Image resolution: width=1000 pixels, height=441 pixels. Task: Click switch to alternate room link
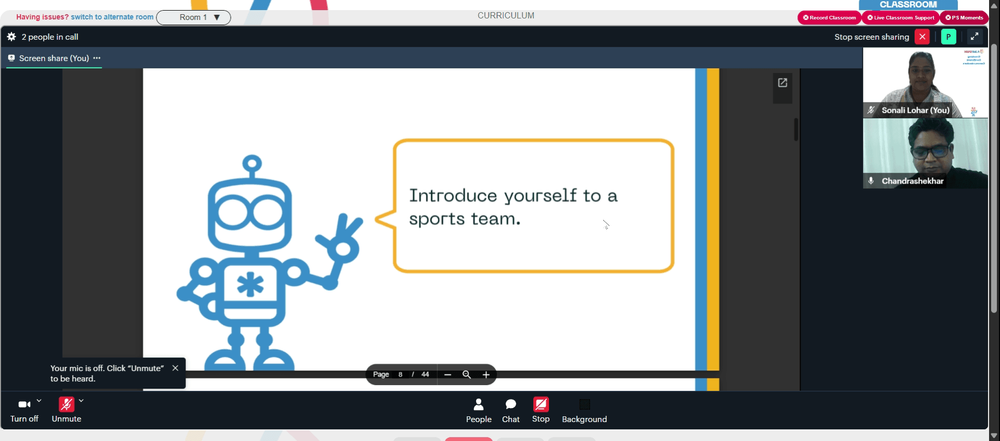[x=112, y=17]
